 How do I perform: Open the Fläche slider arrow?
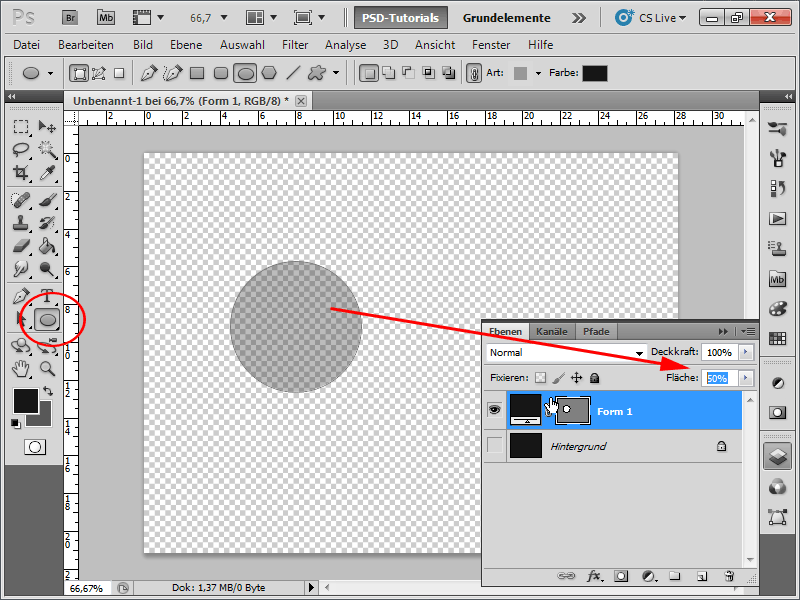point(745,378)
